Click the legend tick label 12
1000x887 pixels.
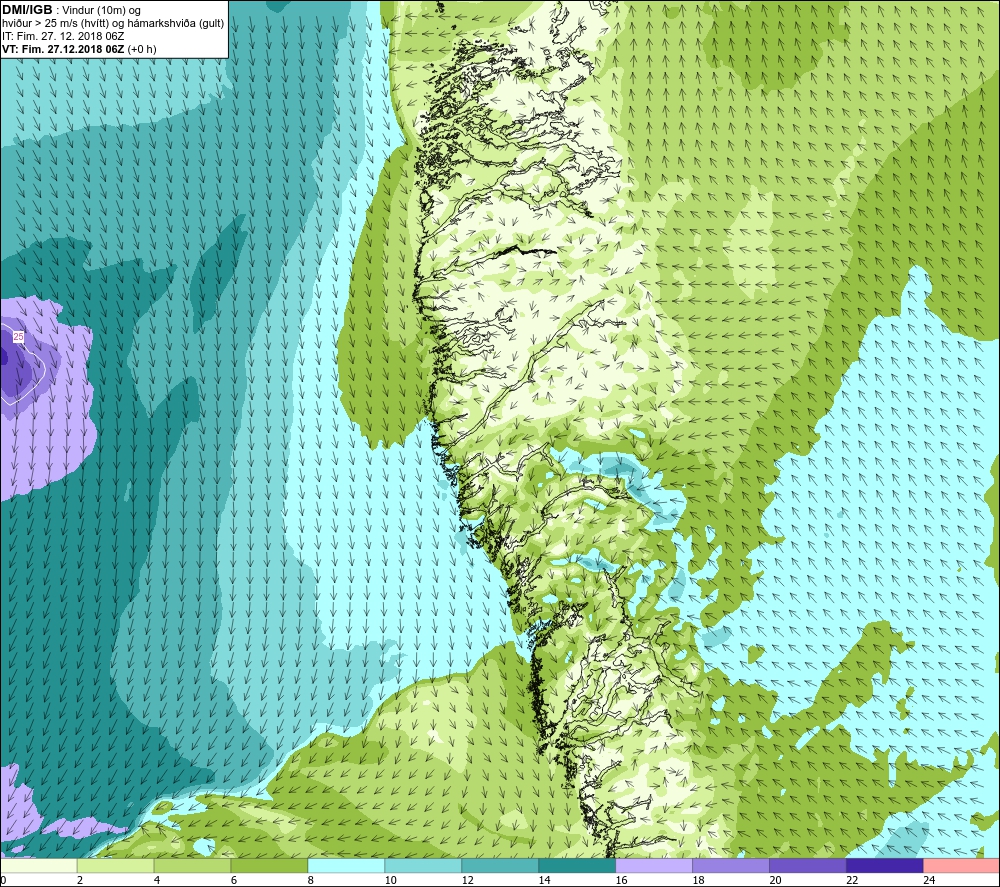click(x=467, y=880)
